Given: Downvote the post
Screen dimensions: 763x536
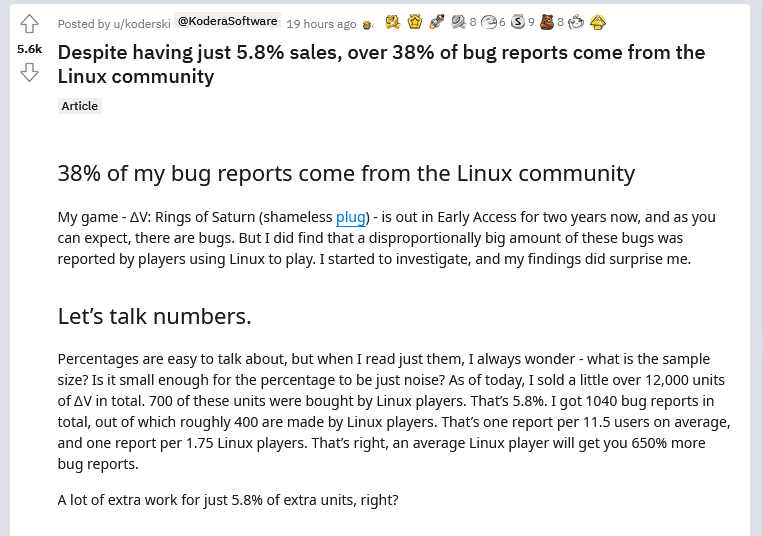Looking at the screenshot, I should [29, 73].
